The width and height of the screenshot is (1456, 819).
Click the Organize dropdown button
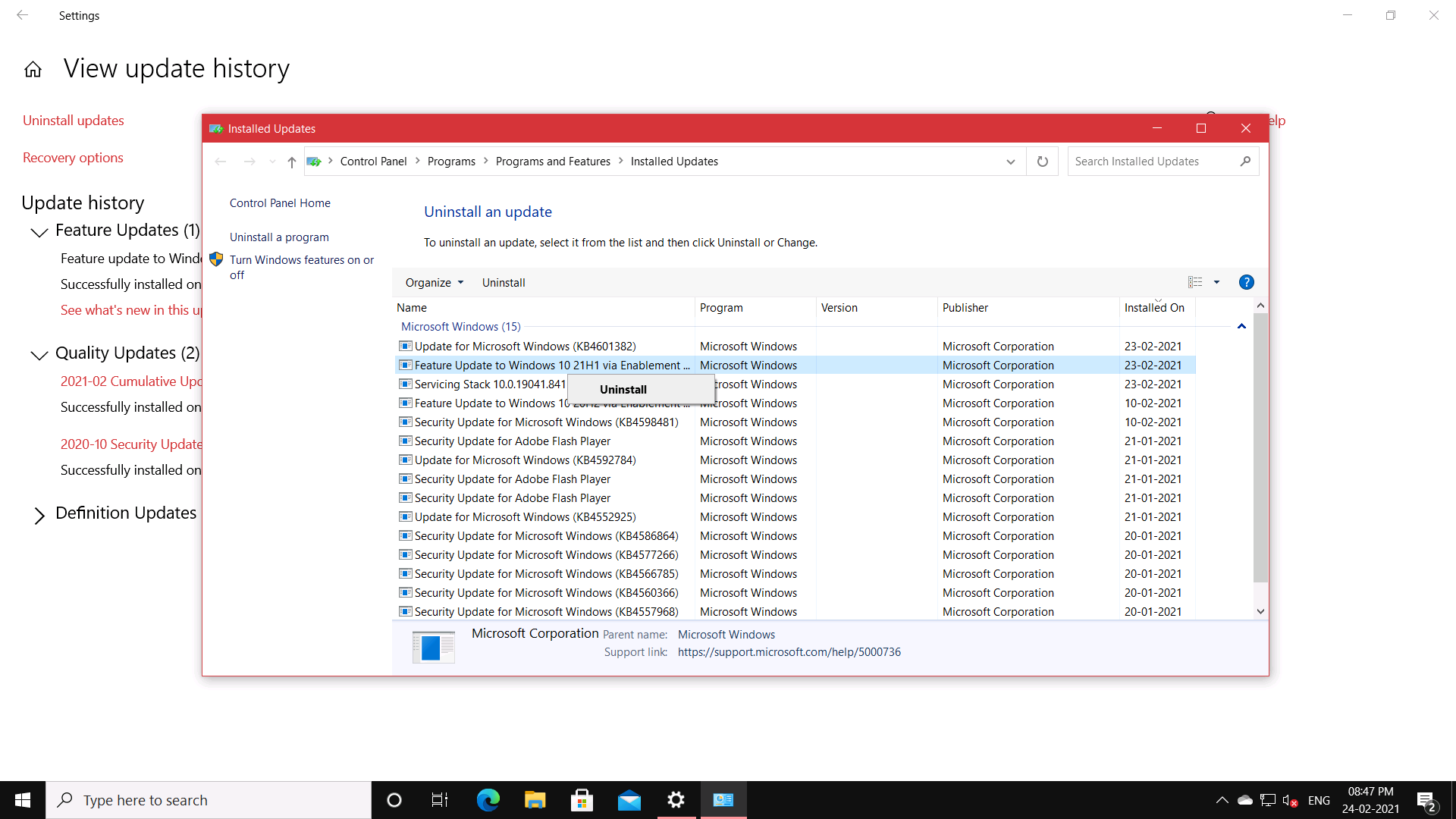point(434,282)
